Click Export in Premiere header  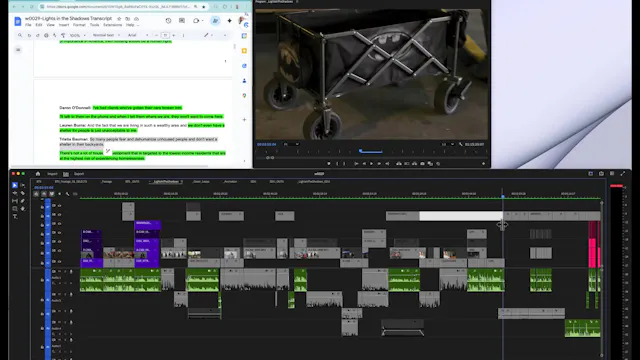coord(79,174)
